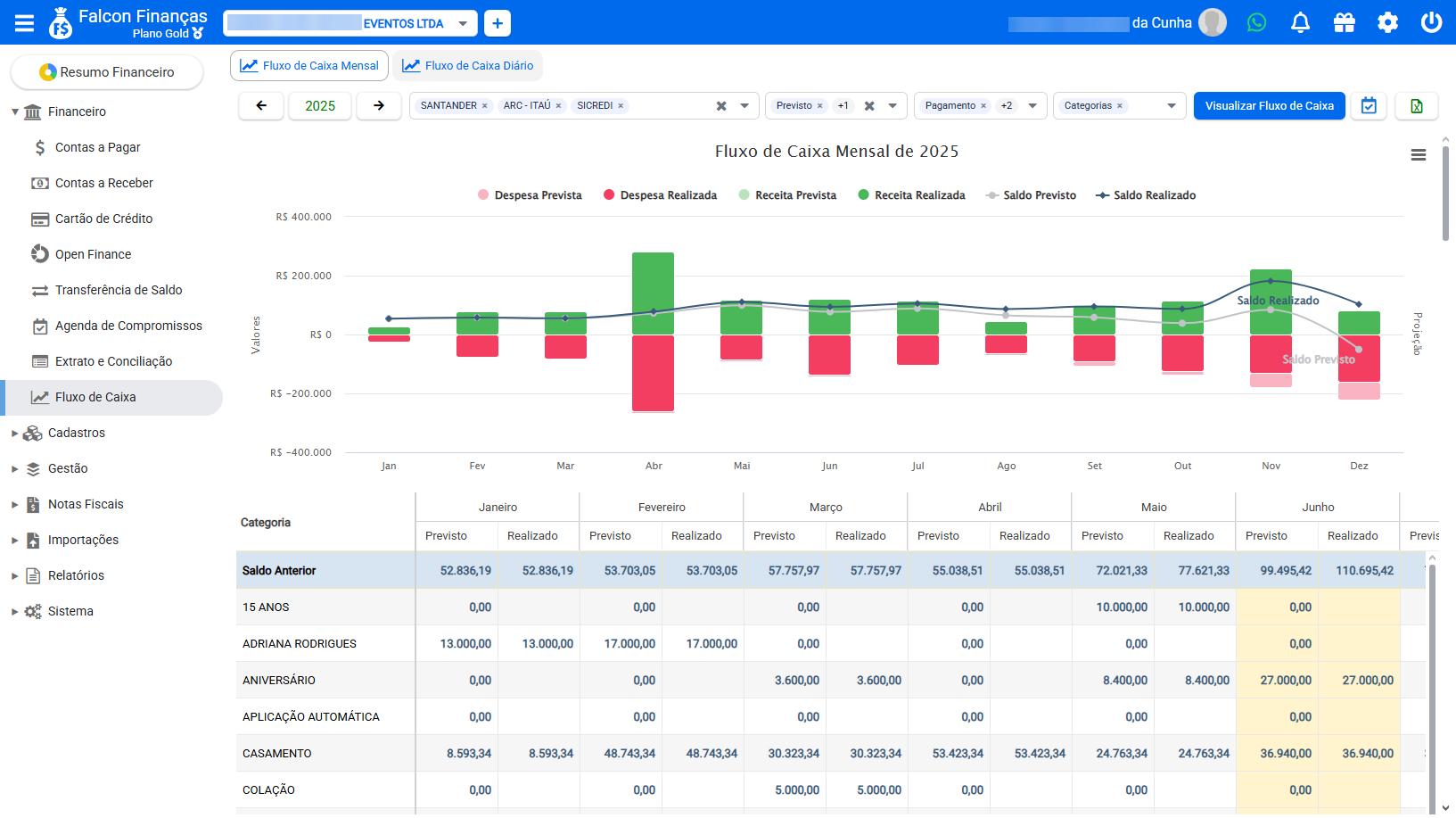Toggle Saldo Previsto line in legend
The width and height of the screenshot is (1456, 818).
coord(1031,195)
